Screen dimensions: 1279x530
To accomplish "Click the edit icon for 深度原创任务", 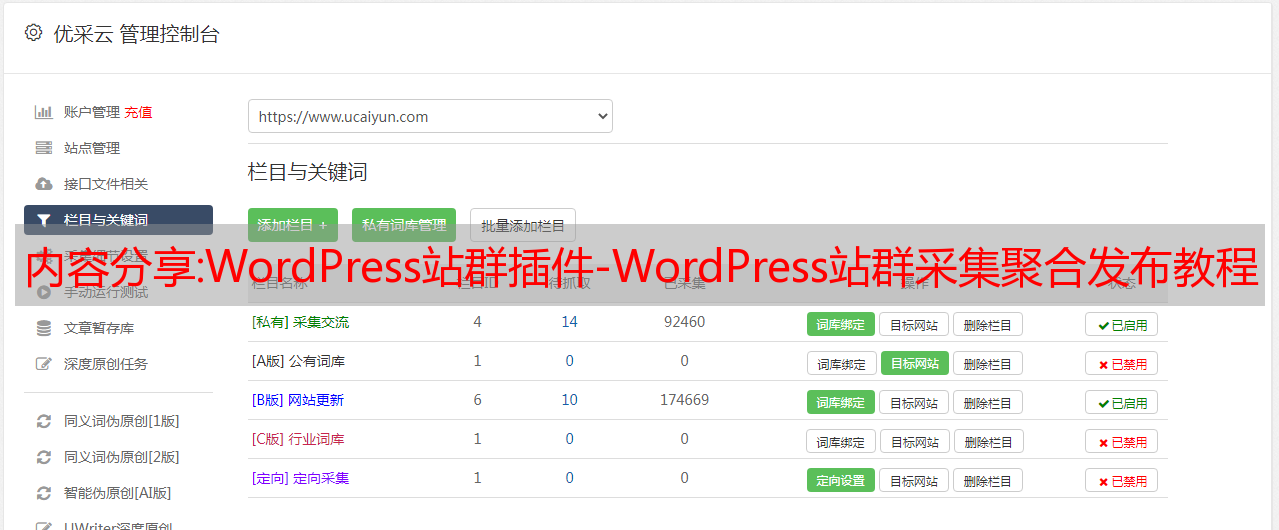I will (43, 364).
